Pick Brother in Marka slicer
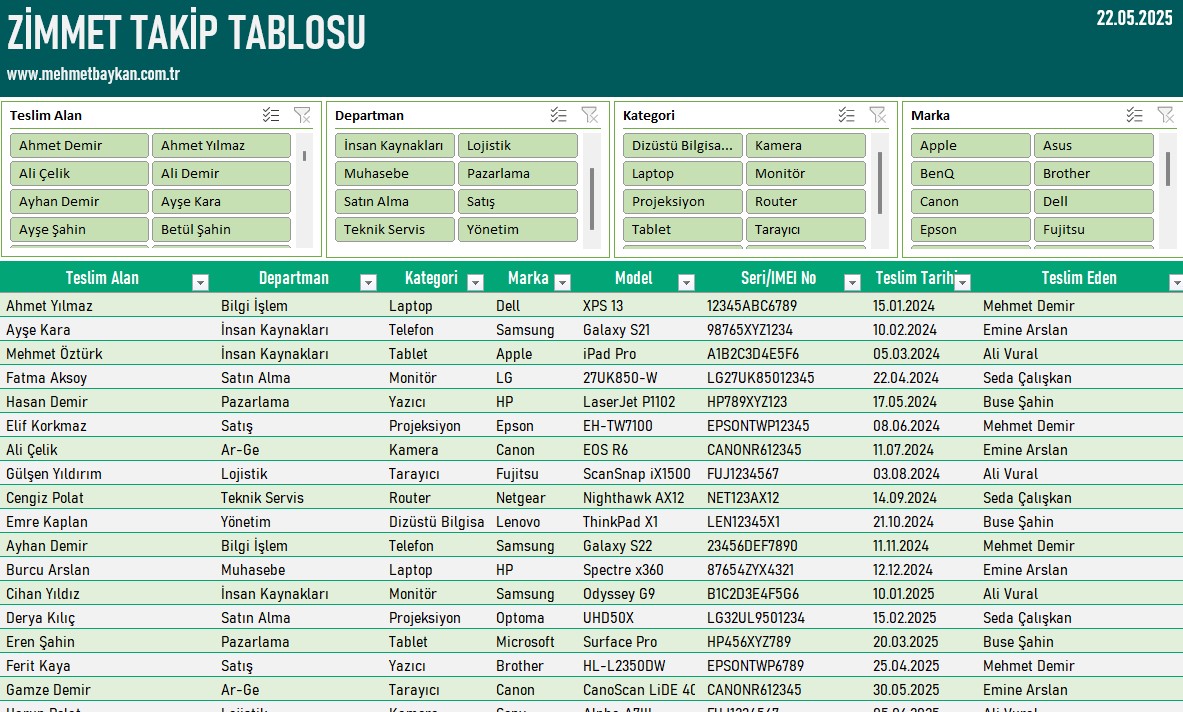Screen dimensions: 1183x712 point(1094,173)
